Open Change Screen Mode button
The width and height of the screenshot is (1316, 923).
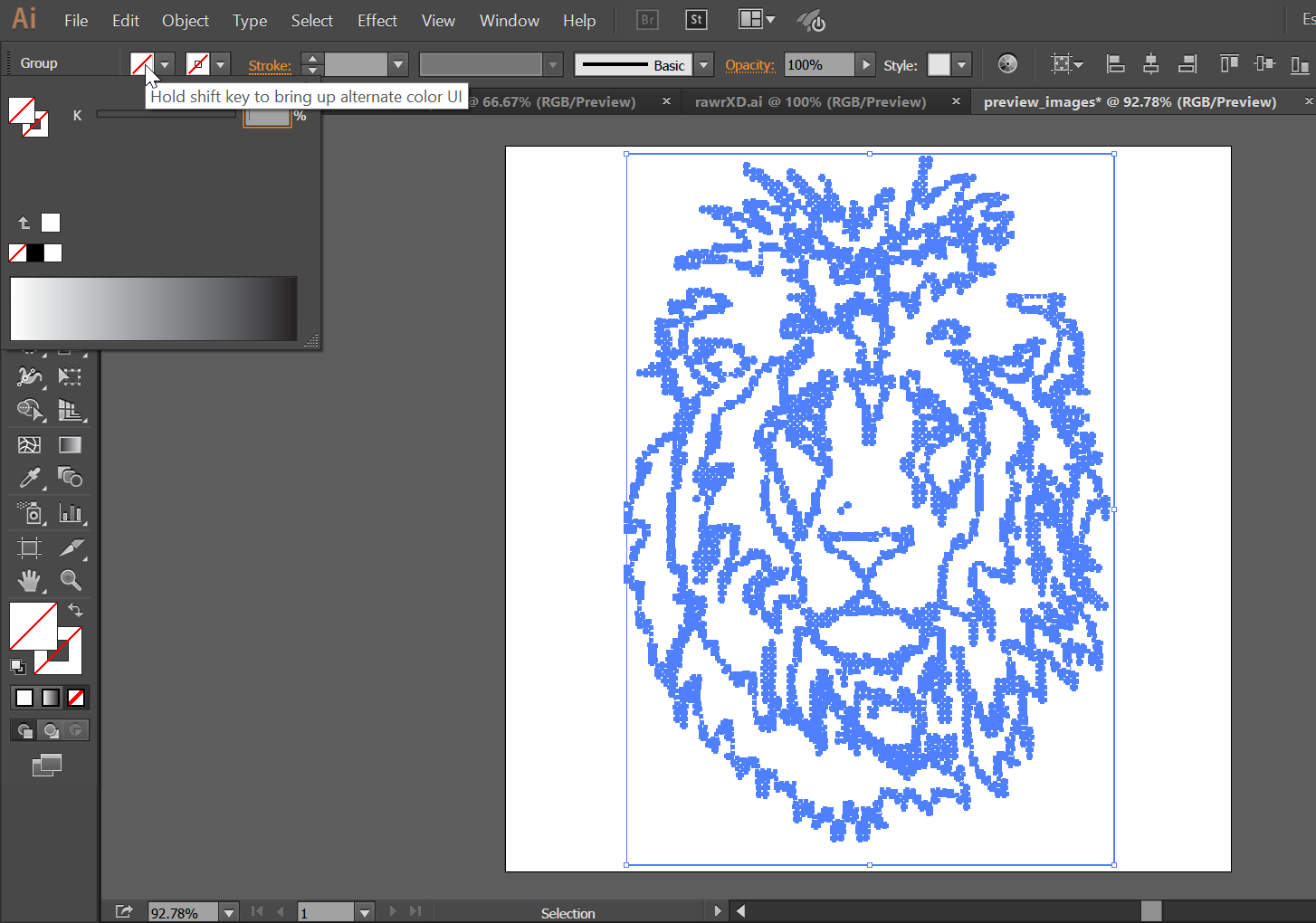click(47, 766)
